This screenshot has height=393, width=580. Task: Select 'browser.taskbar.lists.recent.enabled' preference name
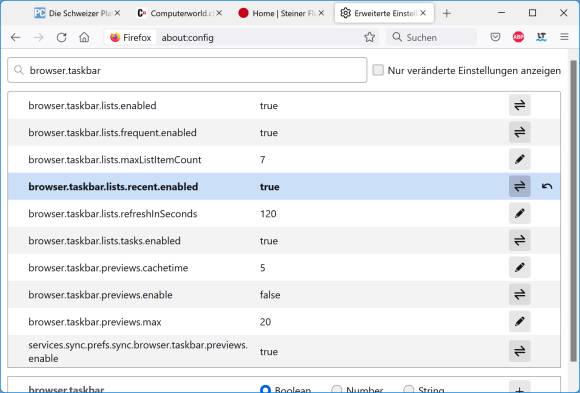[x=113, y=187]
